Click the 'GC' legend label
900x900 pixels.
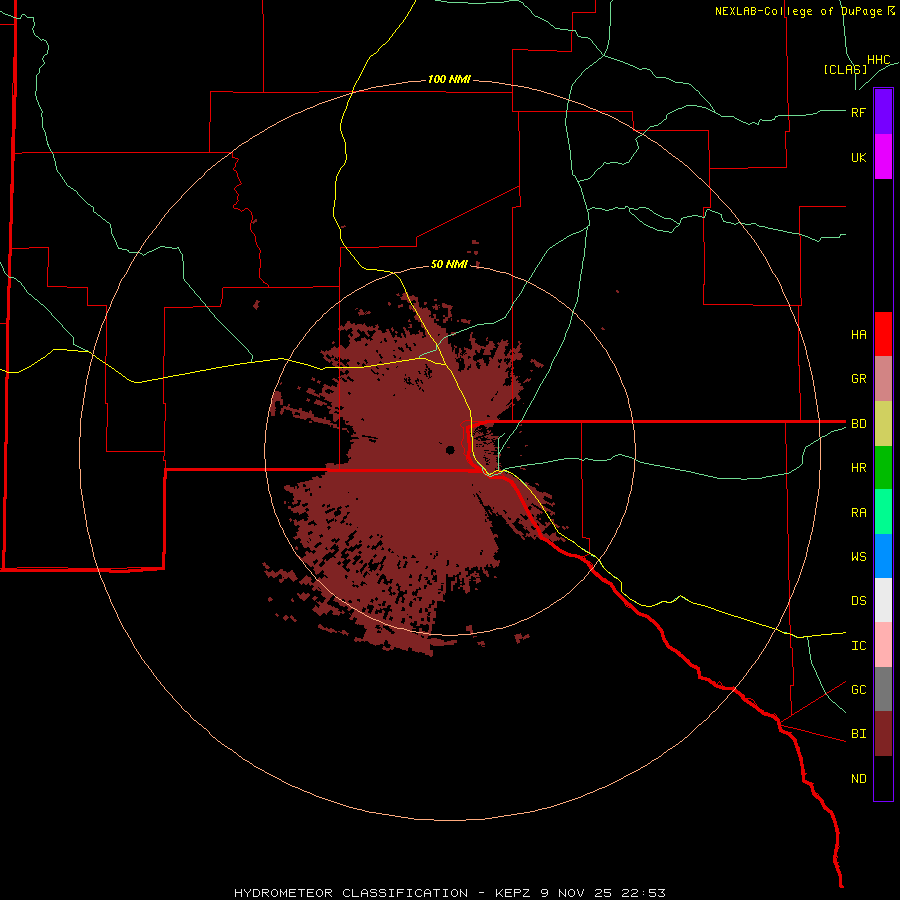(858, 689)
